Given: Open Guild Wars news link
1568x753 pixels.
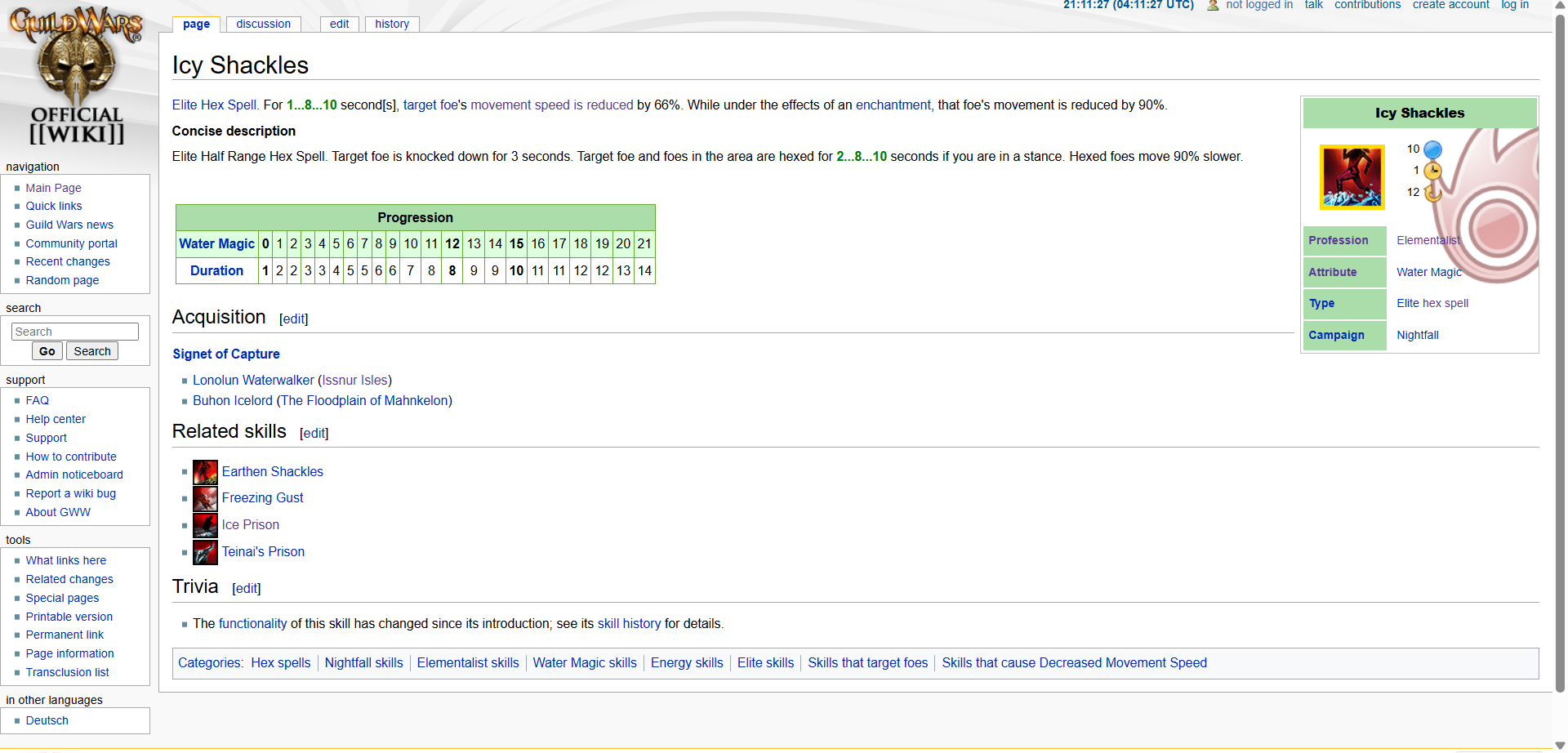Looking at the screenshot, I should click(69, 225).
